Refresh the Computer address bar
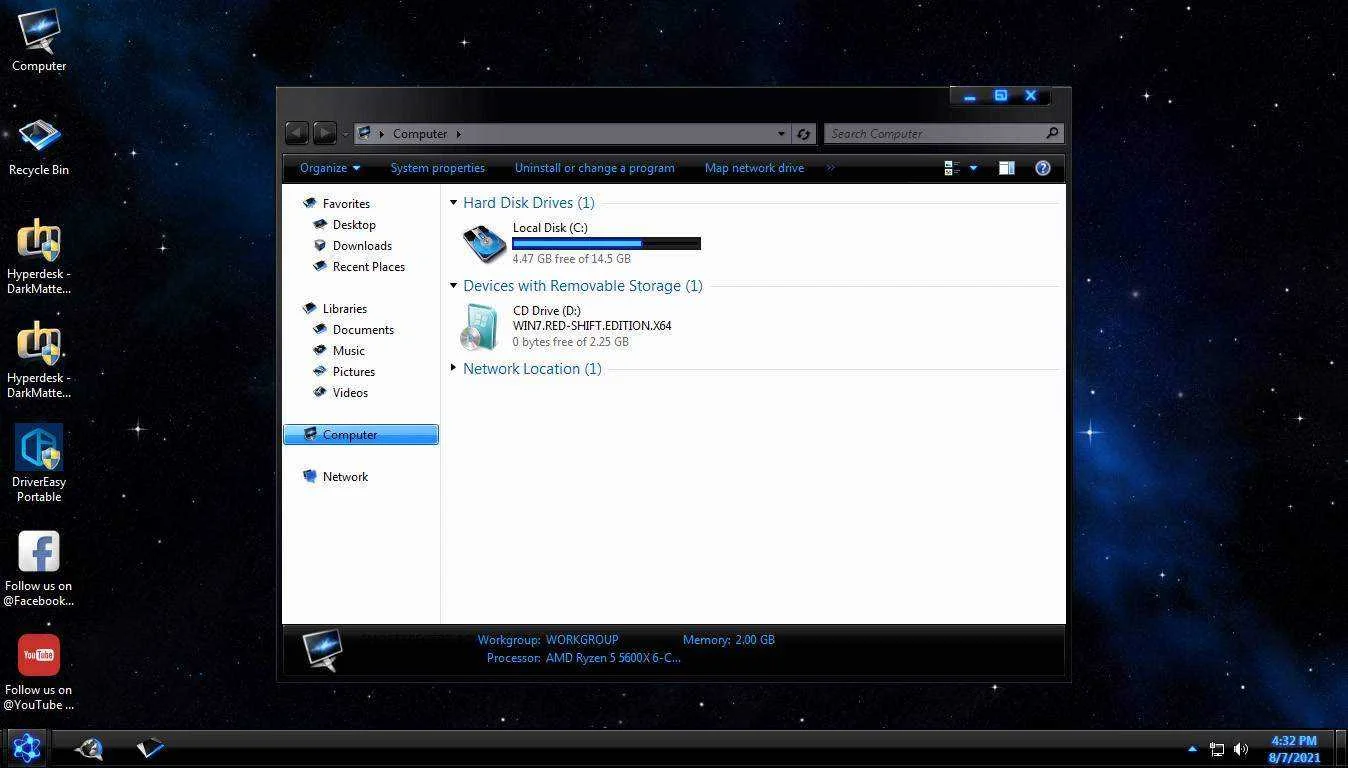1348x768 pixels. coord(803,134)
